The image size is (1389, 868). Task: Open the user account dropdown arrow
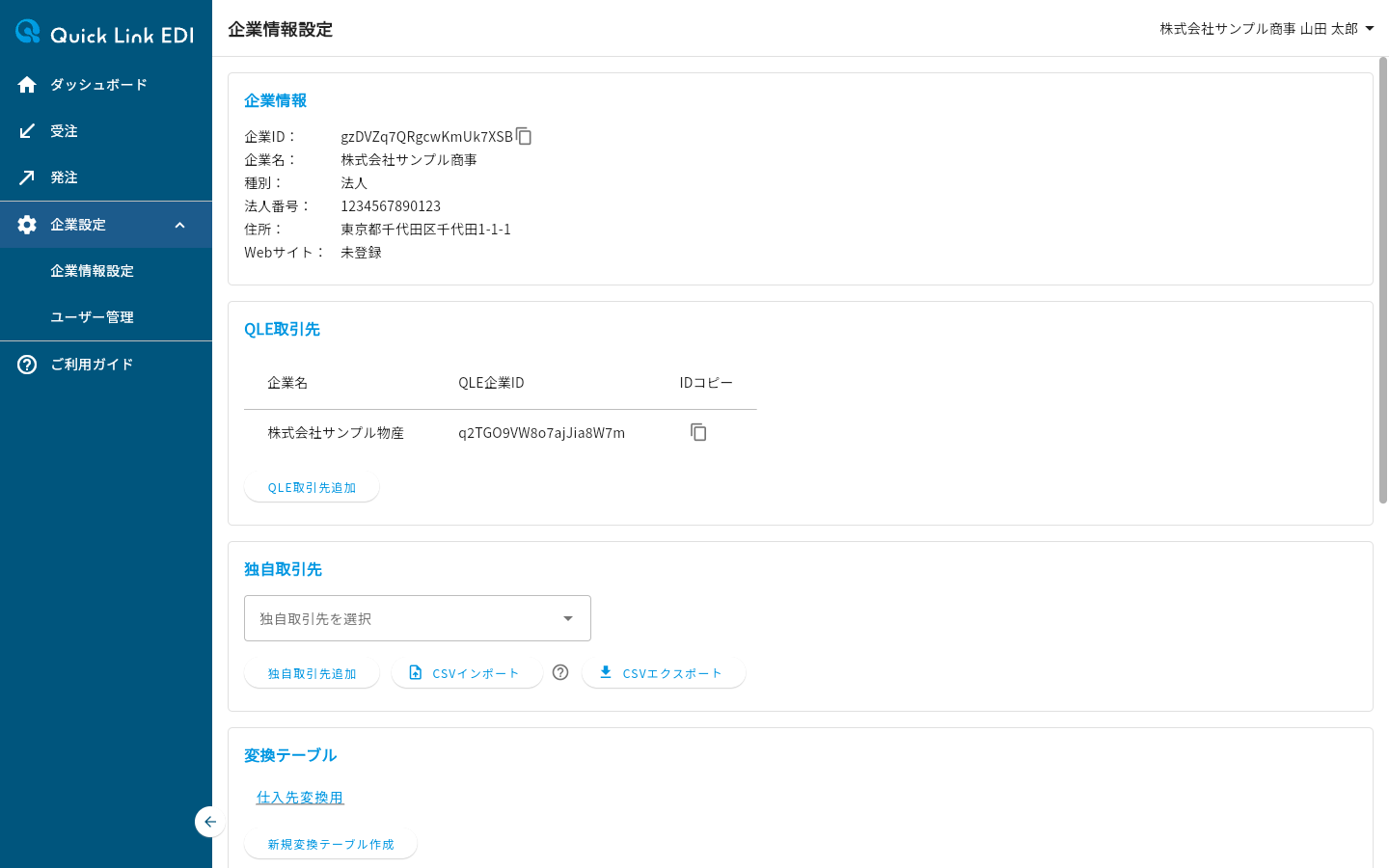1370,29
